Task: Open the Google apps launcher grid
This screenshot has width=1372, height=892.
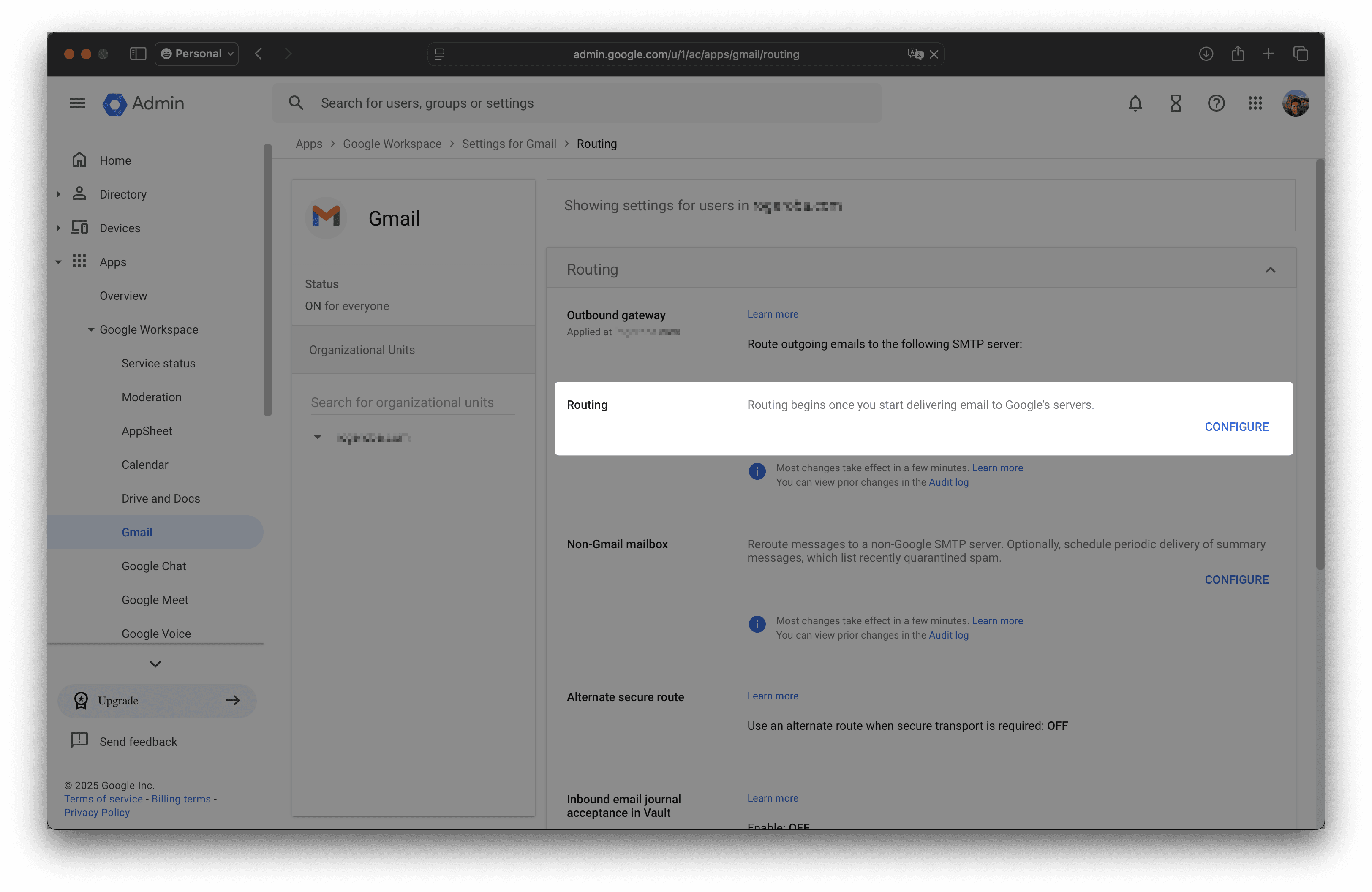Action: (x=1255, y=104)
